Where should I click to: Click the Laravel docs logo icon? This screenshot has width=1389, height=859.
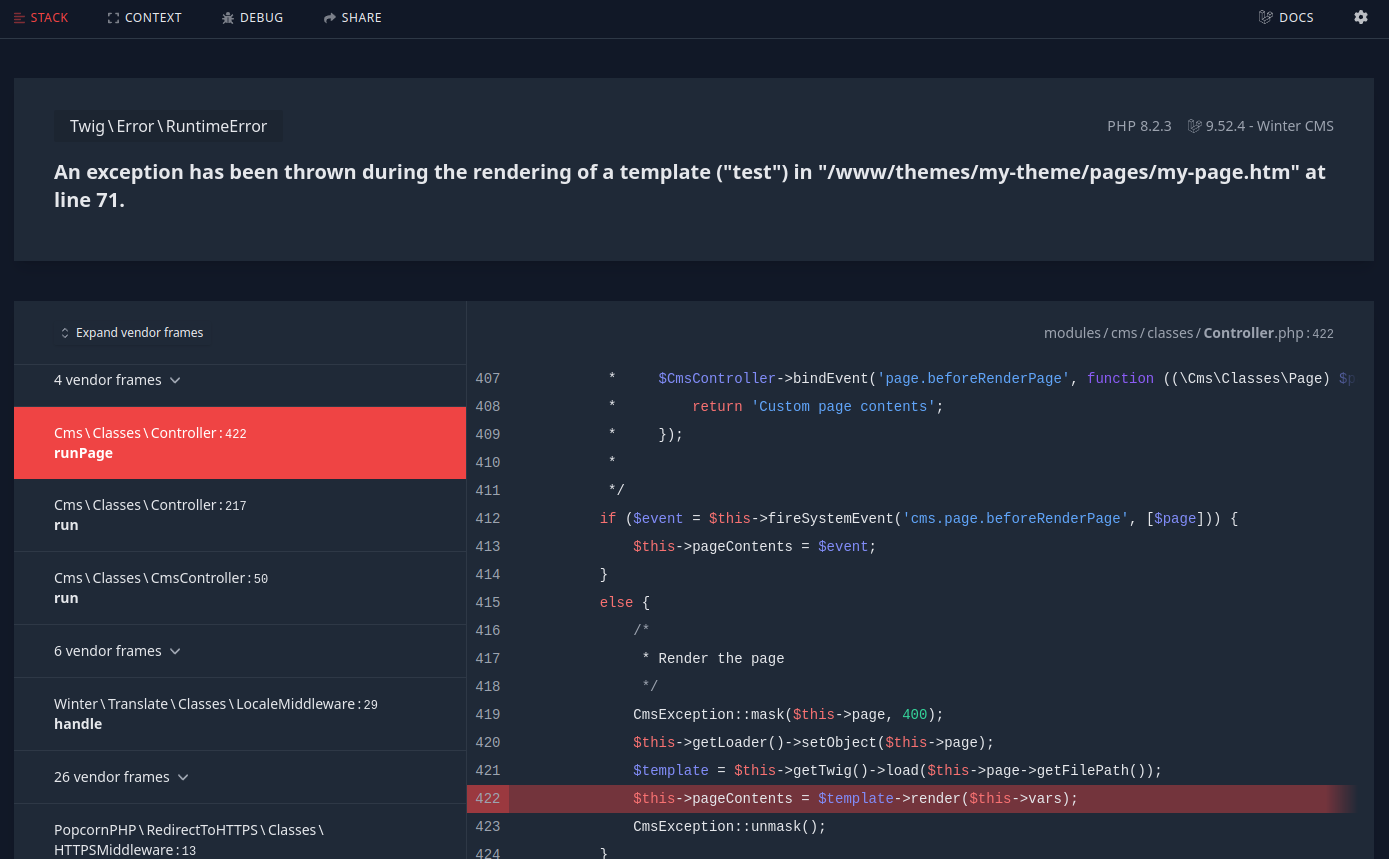1266,18
